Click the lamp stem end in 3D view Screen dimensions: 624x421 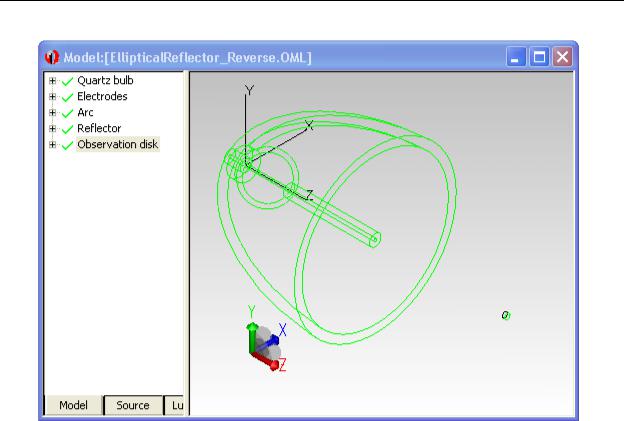[x=374, y=240]
